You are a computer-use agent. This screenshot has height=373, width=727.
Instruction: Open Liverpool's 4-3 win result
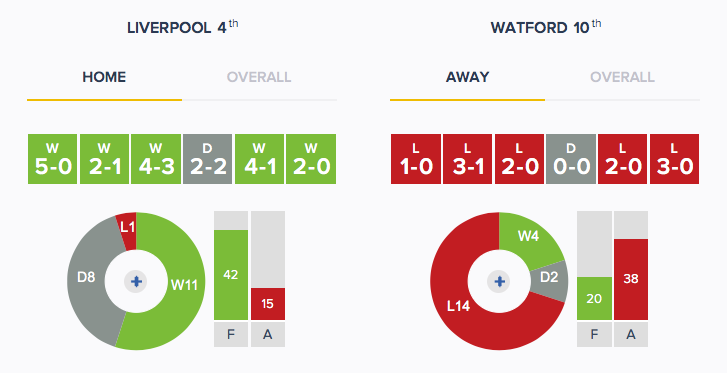[x=156, y=159]
